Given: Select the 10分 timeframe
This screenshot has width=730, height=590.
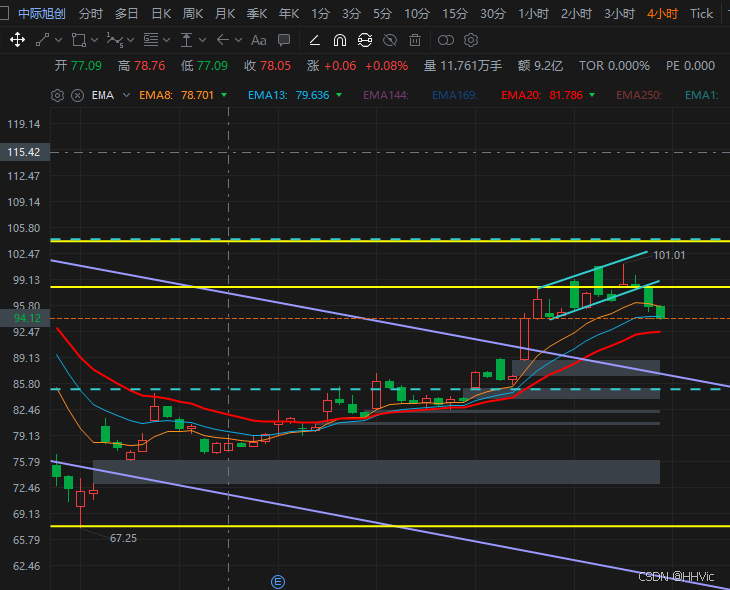Looking at the screenshot, I should [x=417, y=14].
